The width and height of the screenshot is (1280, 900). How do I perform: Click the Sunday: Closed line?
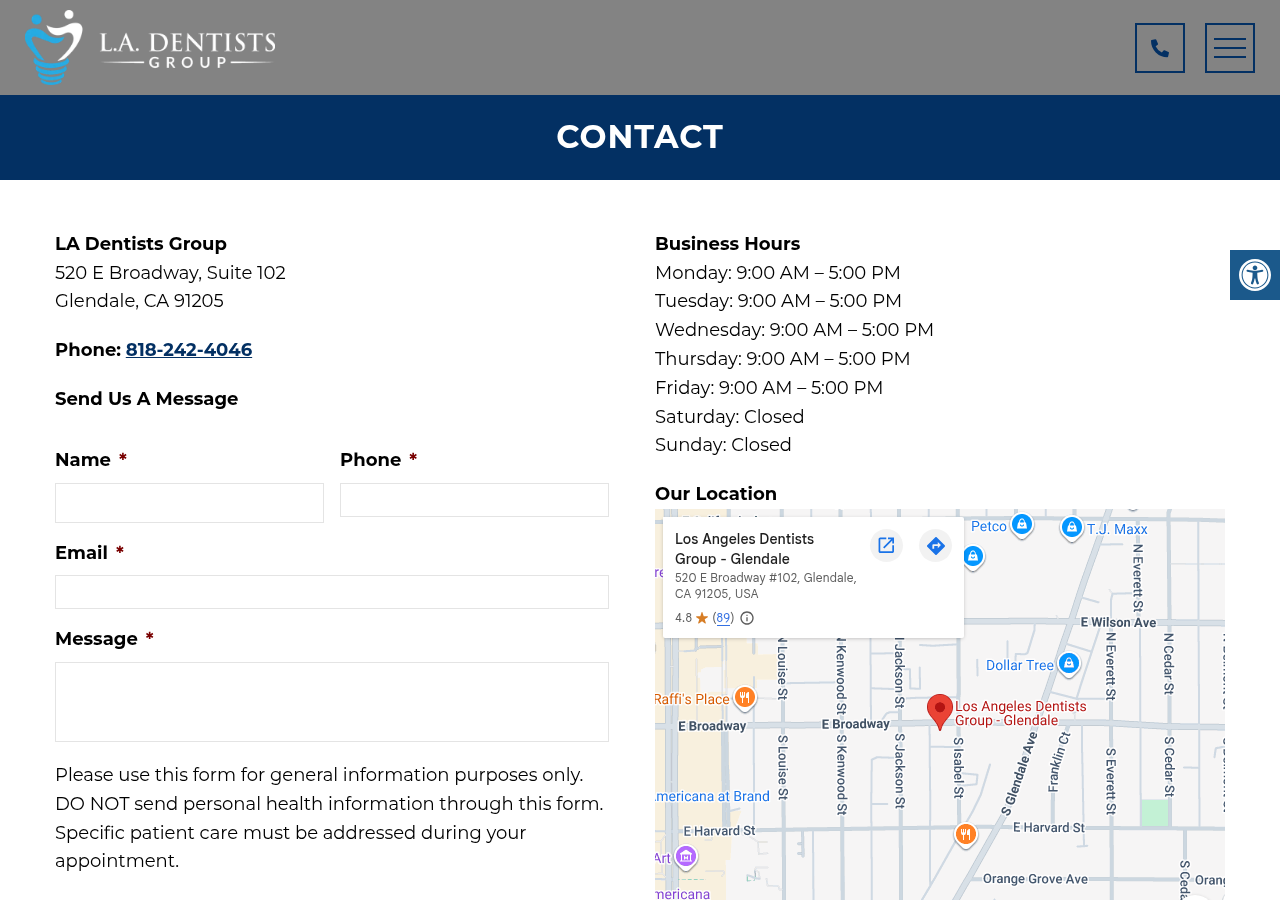click(723, 445)
